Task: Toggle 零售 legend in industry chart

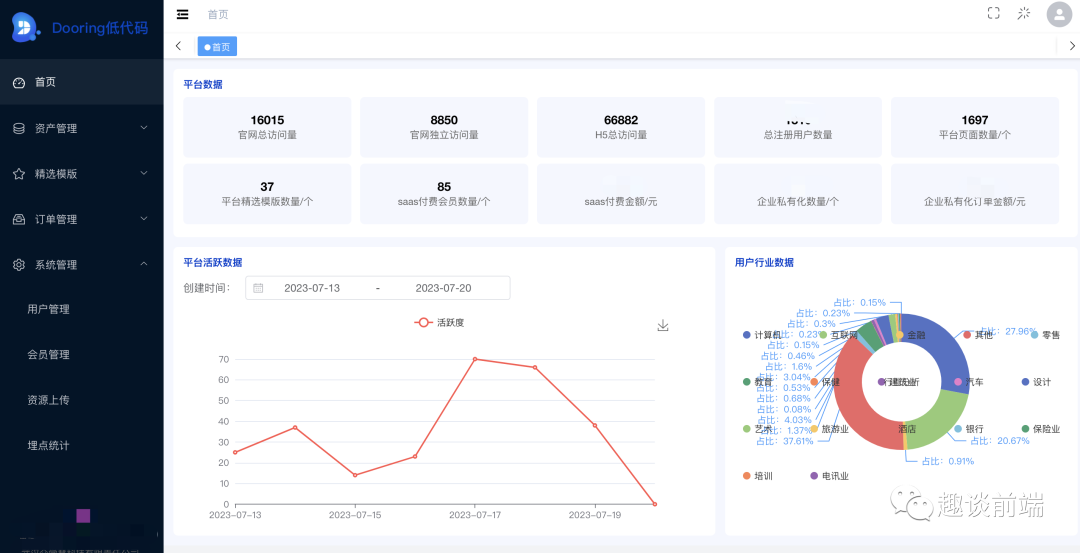Action: pyautogui.click(x=1046, y=335)
